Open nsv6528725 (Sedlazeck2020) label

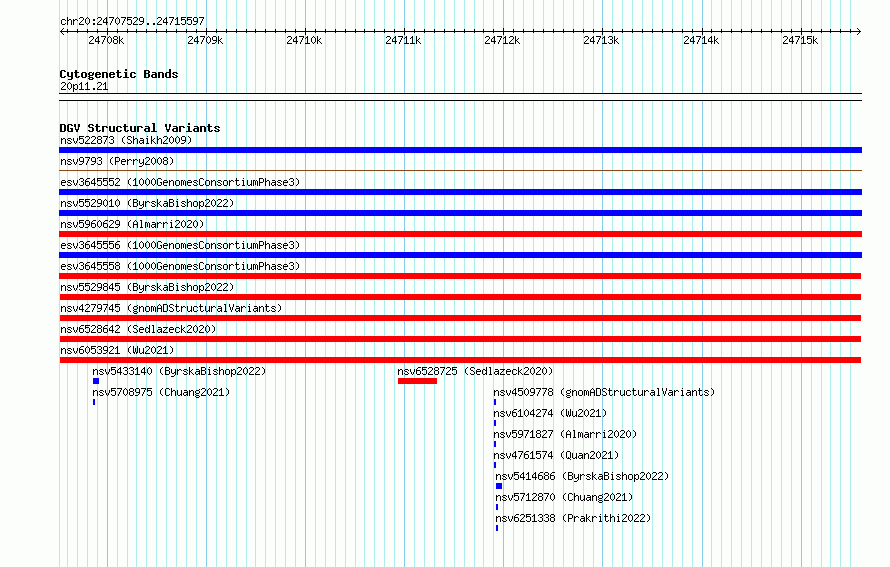[475, 371]
